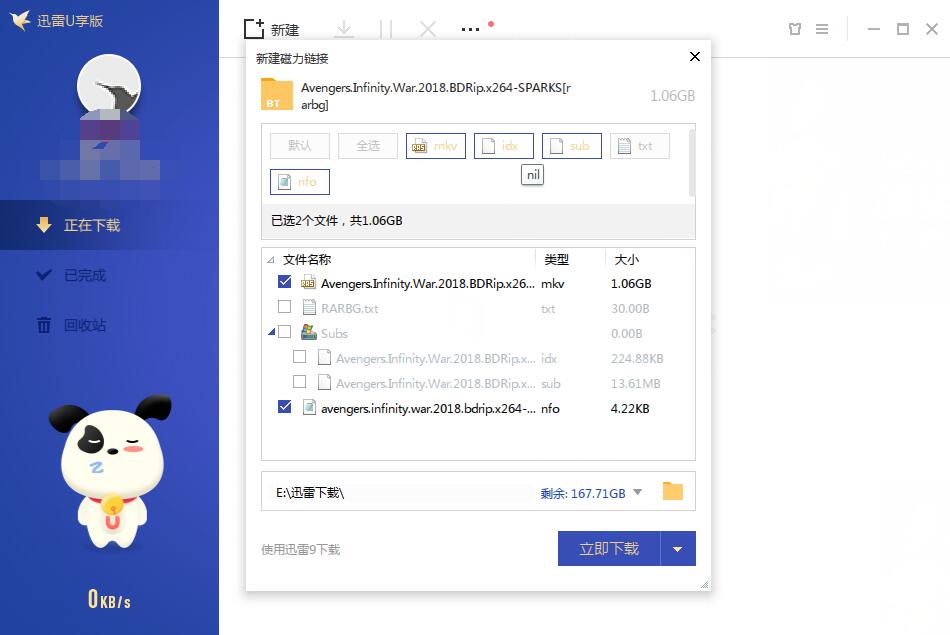Click the dialog resize grip corner

click(x=705, y=585)
